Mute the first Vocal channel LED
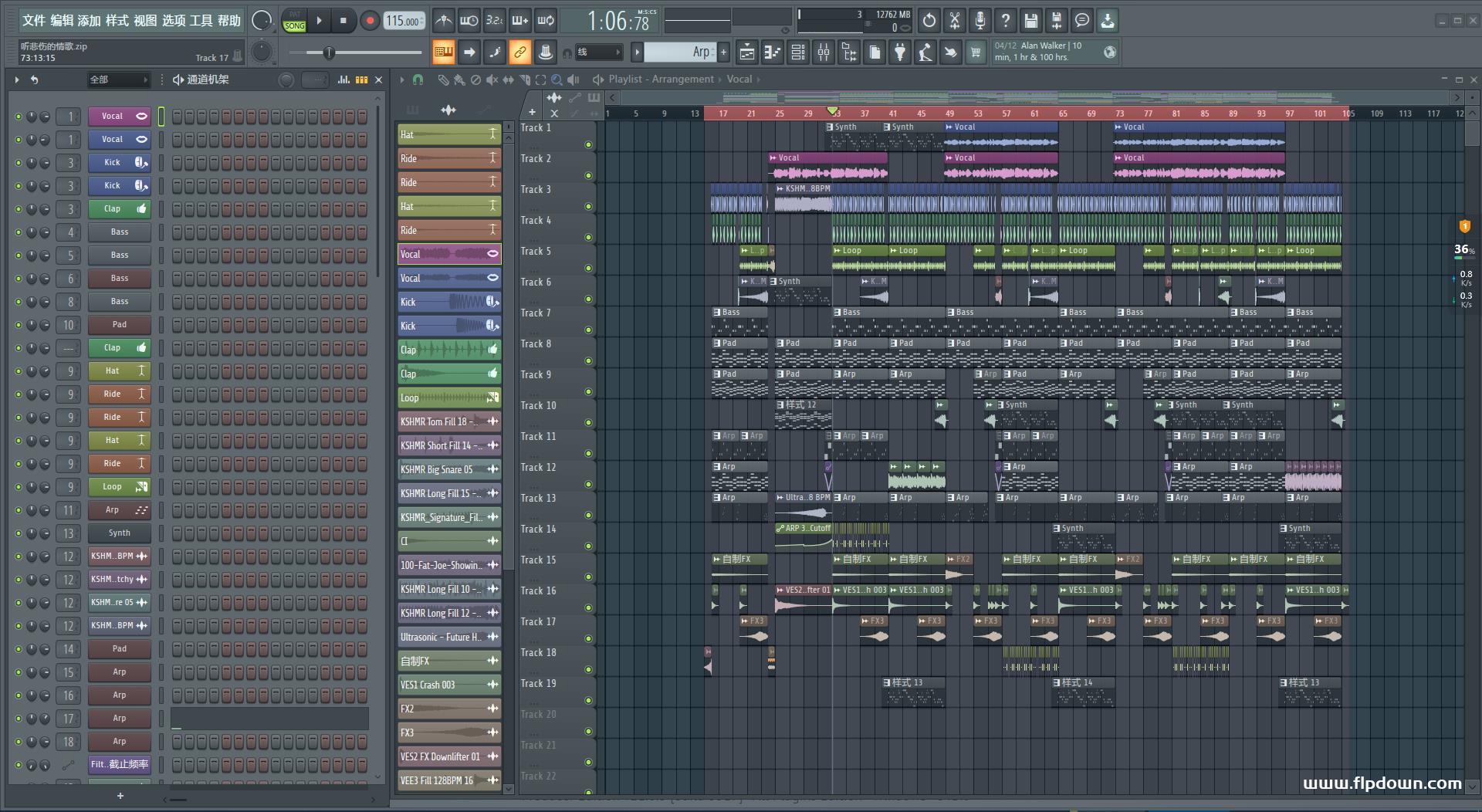Image resolution: width=1482 pixels, height=812 pixels. pos(19,117)
